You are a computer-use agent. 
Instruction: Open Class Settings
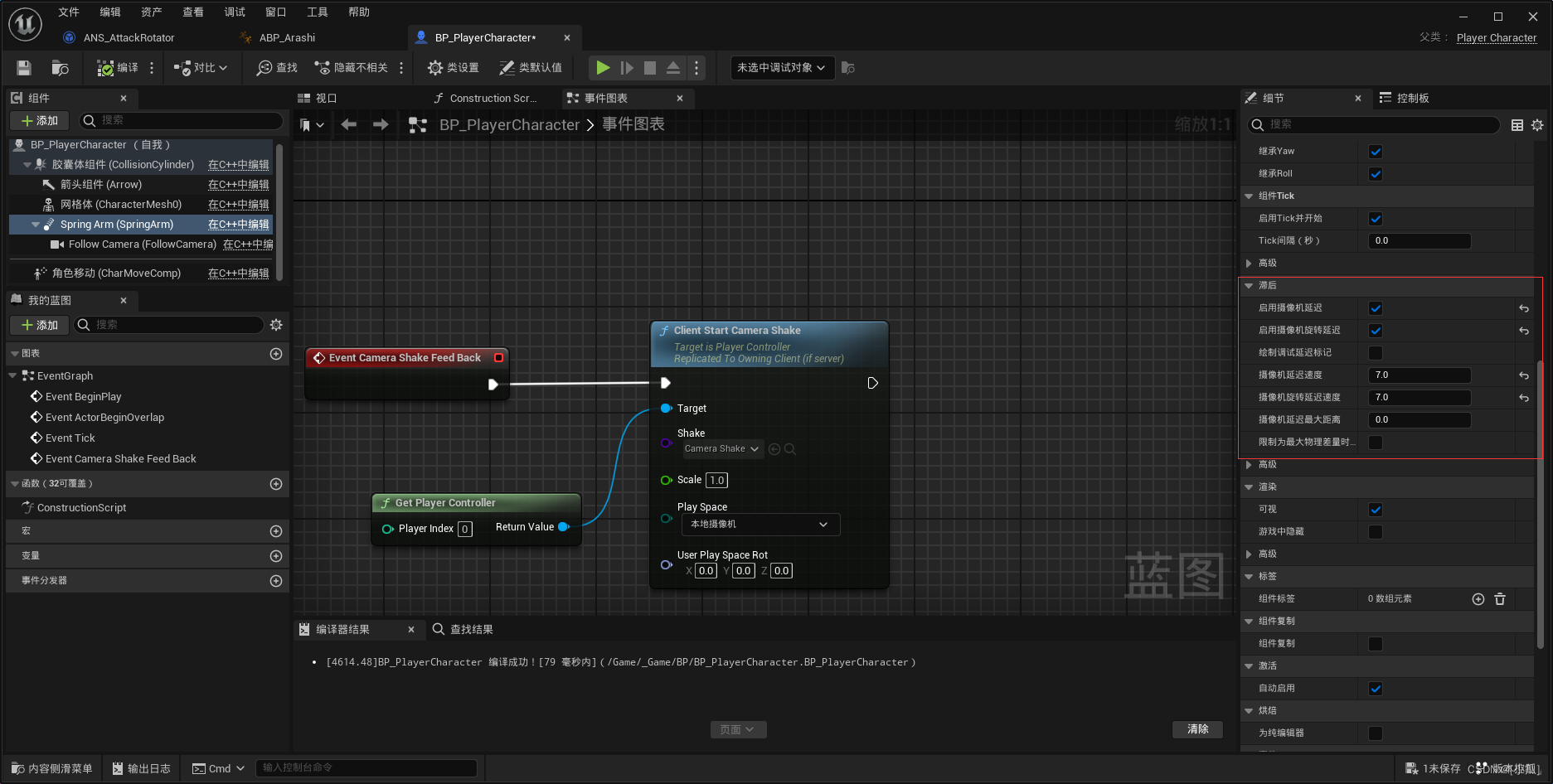click(453, 68)
